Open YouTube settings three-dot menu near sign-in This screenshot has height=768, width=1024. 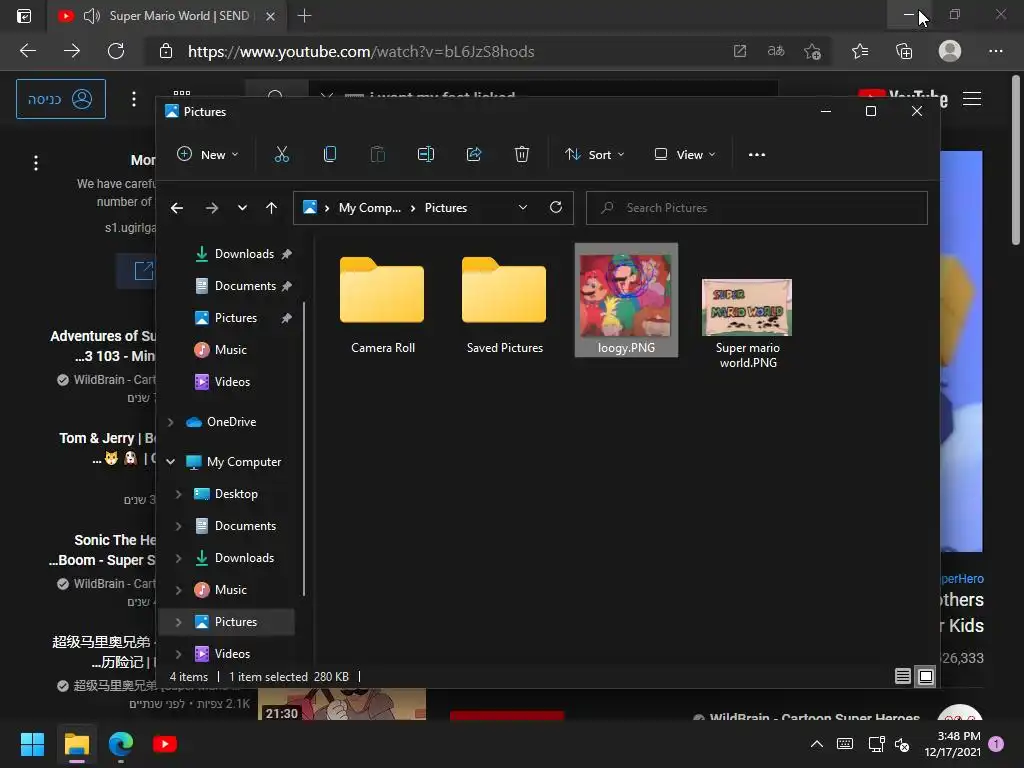[134, 99]
